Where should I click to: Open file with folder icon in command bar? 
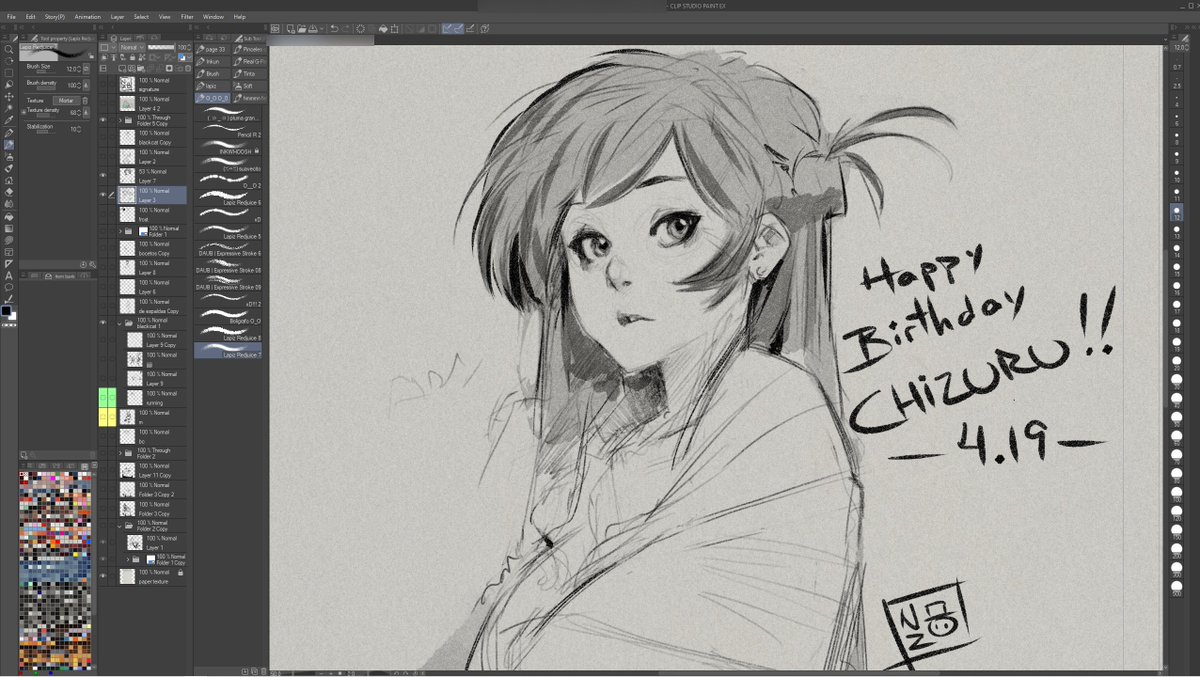click(x=302, y=29)
